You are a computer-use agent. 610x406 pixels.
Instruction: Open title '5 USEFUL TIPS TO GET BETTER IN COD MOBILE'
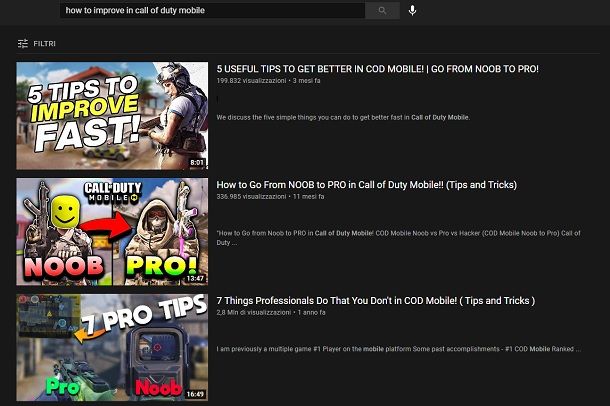click(x=377, y=69)
